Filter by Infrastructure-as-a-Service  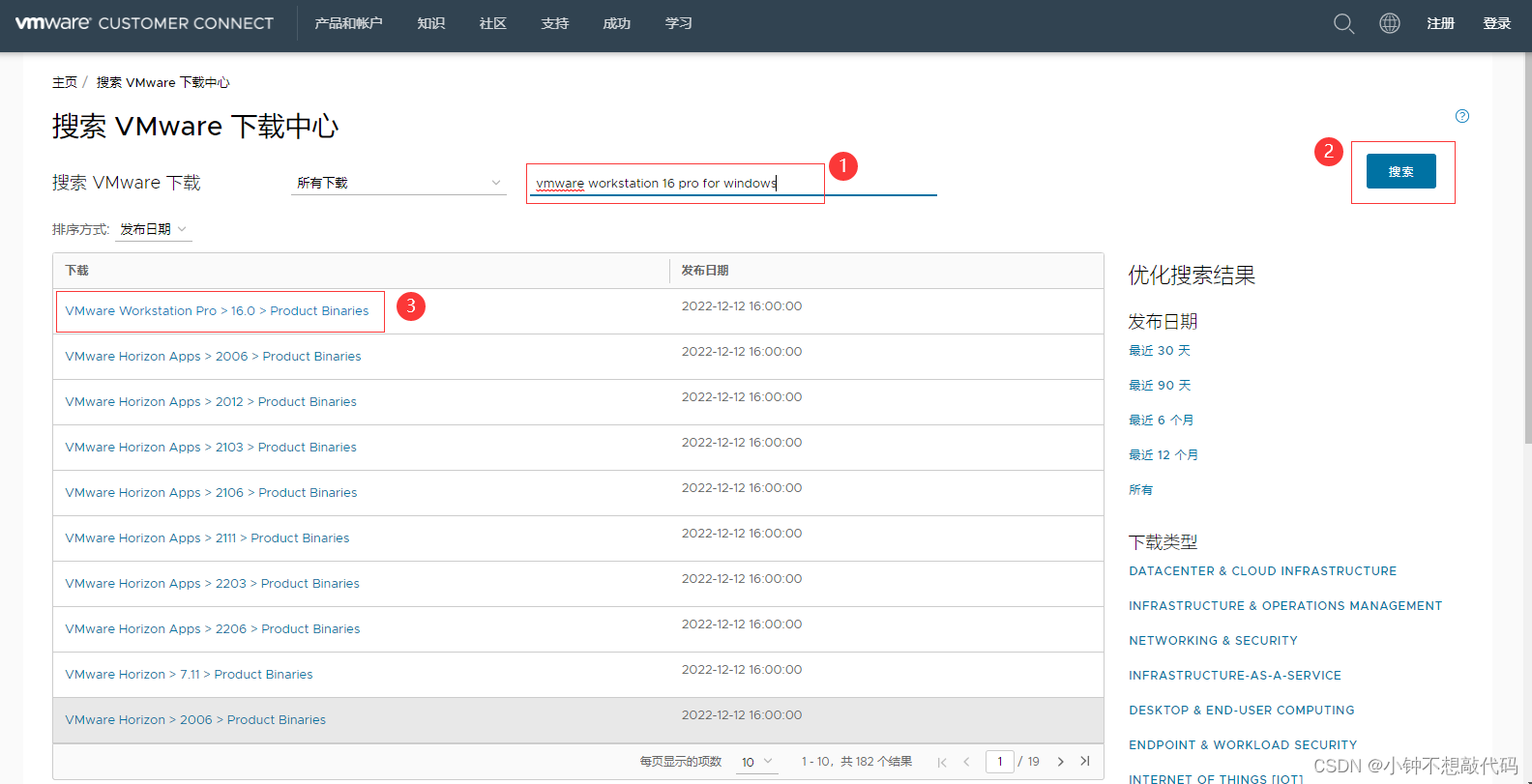click(x=1235, y=676)
